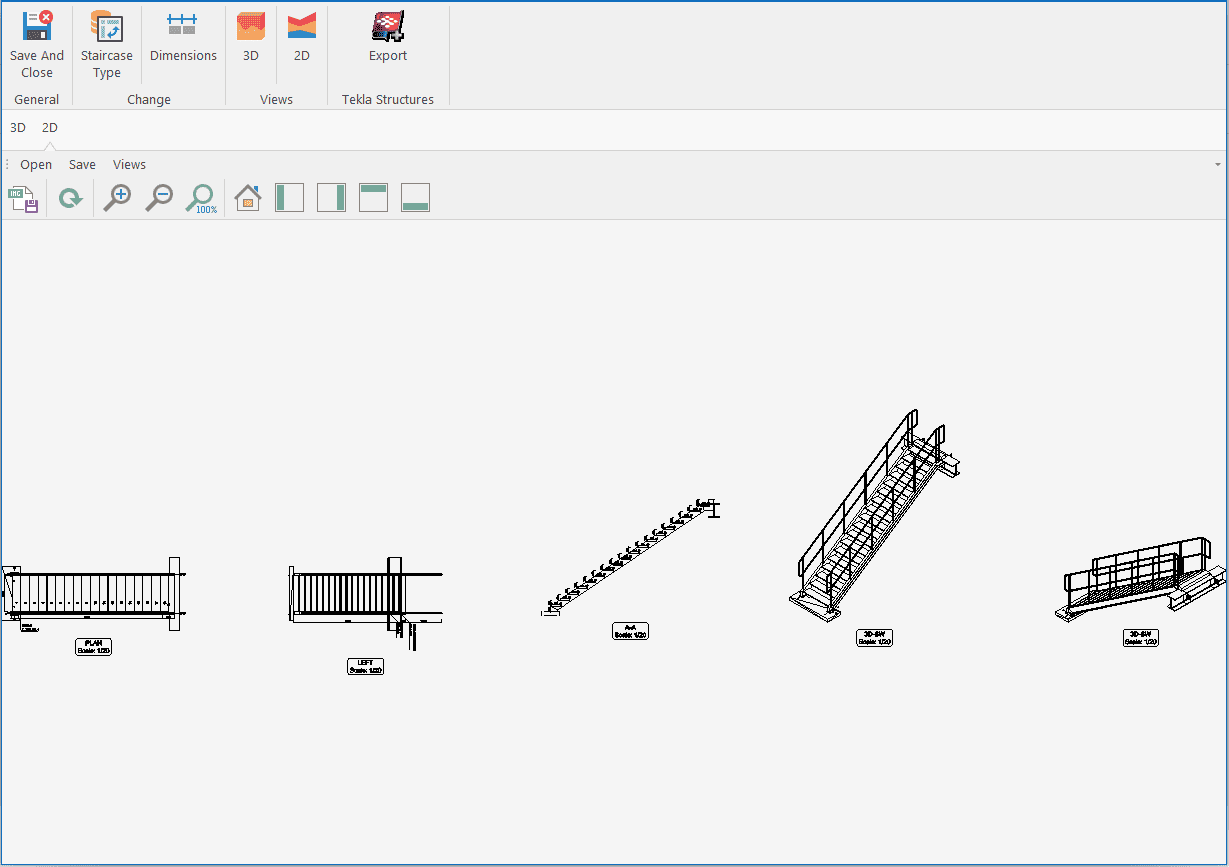Screen dimensions: 1229x867
Task: Select the left side view icon
Action: point(289,198)
